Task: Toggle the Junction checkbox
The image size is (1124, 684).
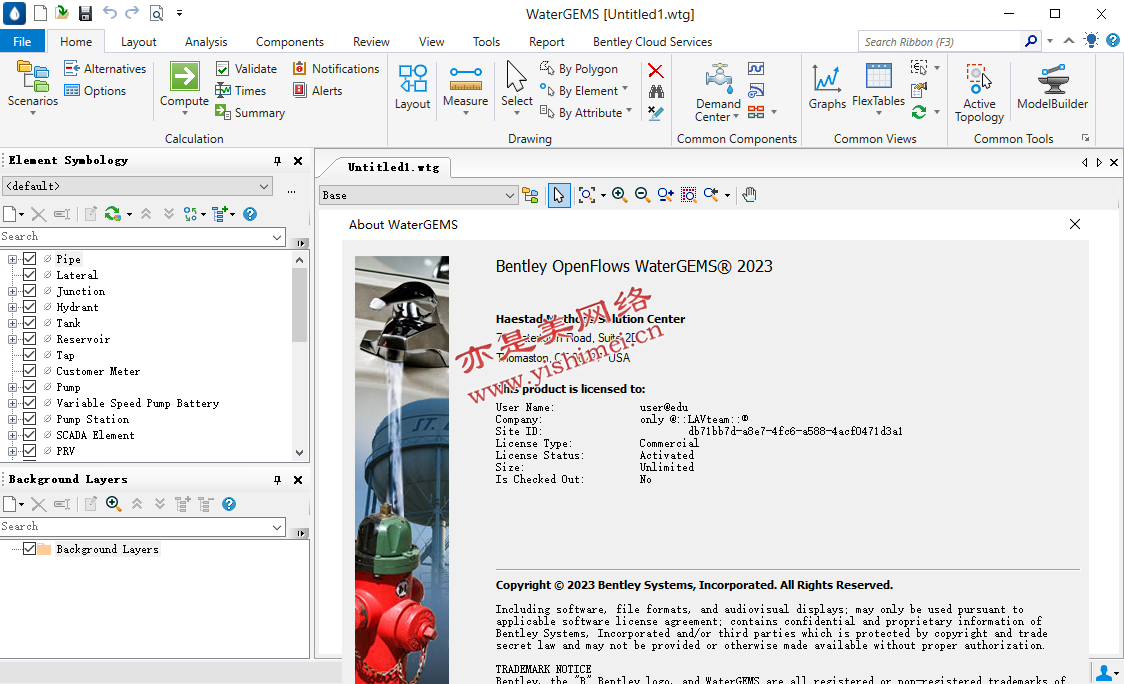Action: tap(29, 291)
